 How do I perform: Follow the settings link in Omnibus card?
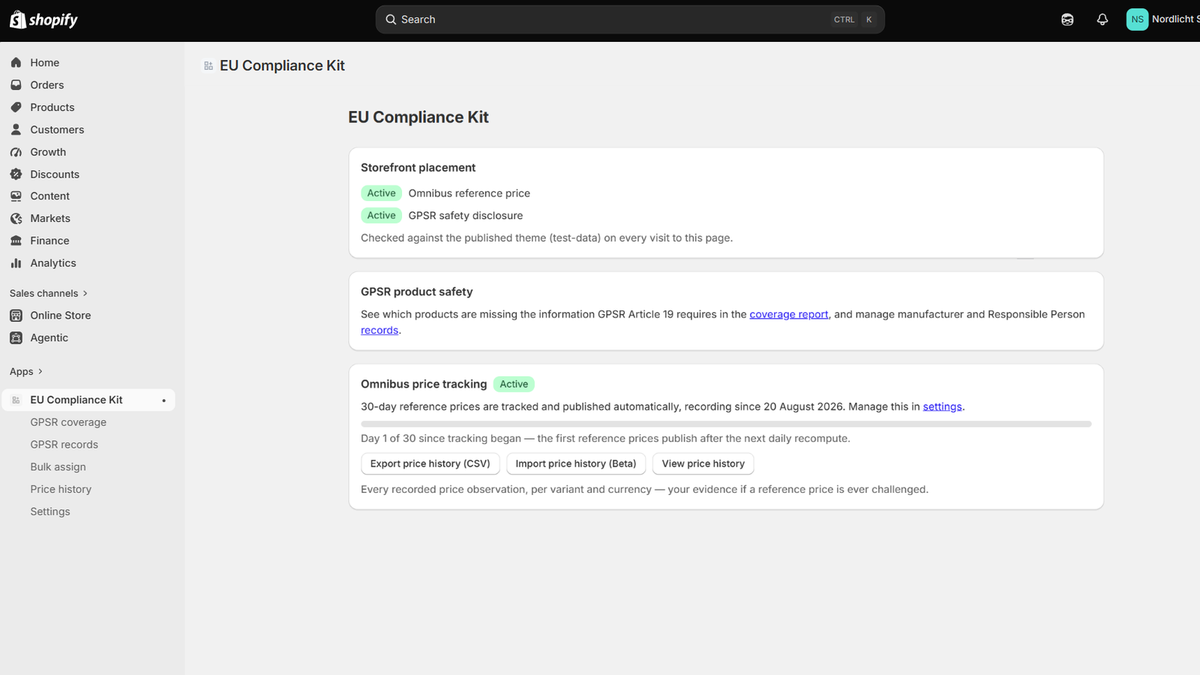click(x=942, y=407)
